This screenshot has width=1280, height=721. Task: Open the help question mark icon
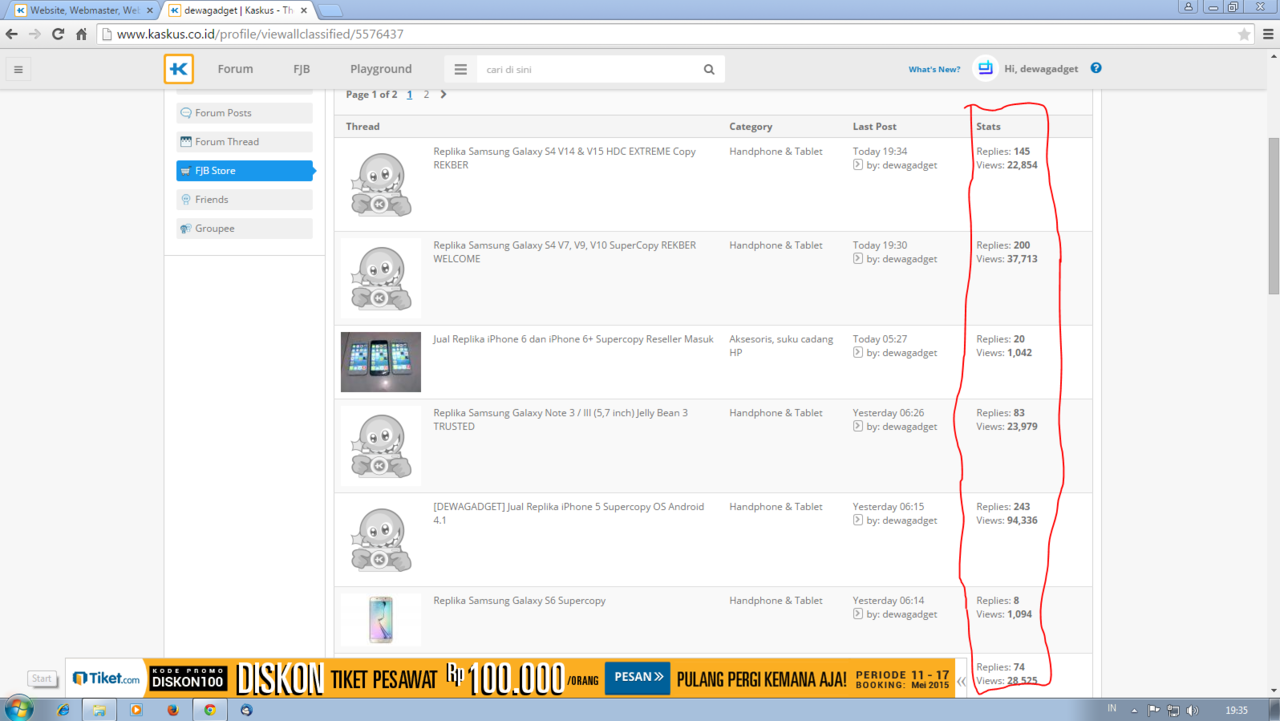tap(1096, 68)
